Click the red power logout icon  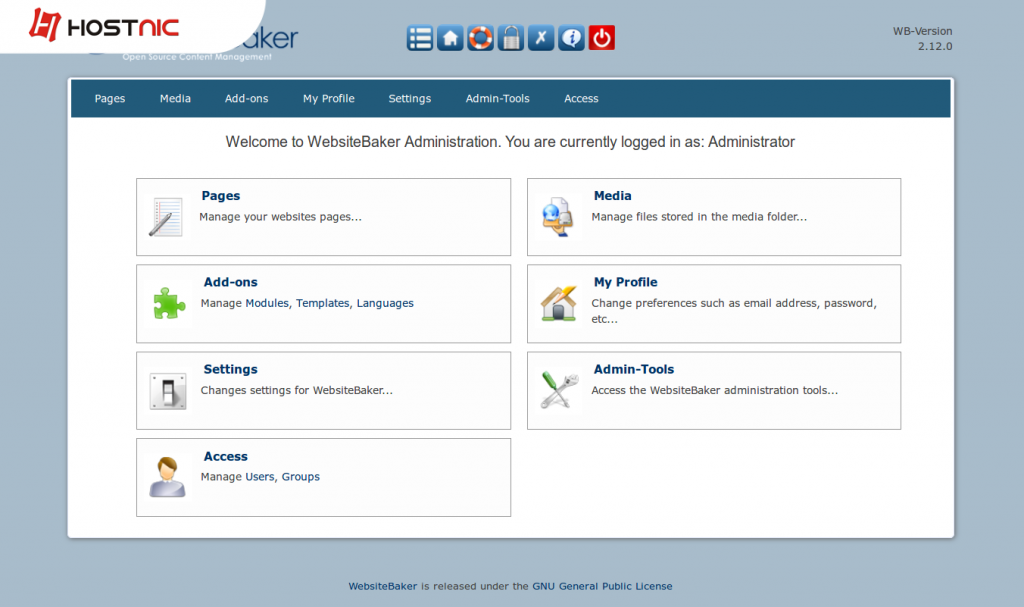tap(601, 38)
